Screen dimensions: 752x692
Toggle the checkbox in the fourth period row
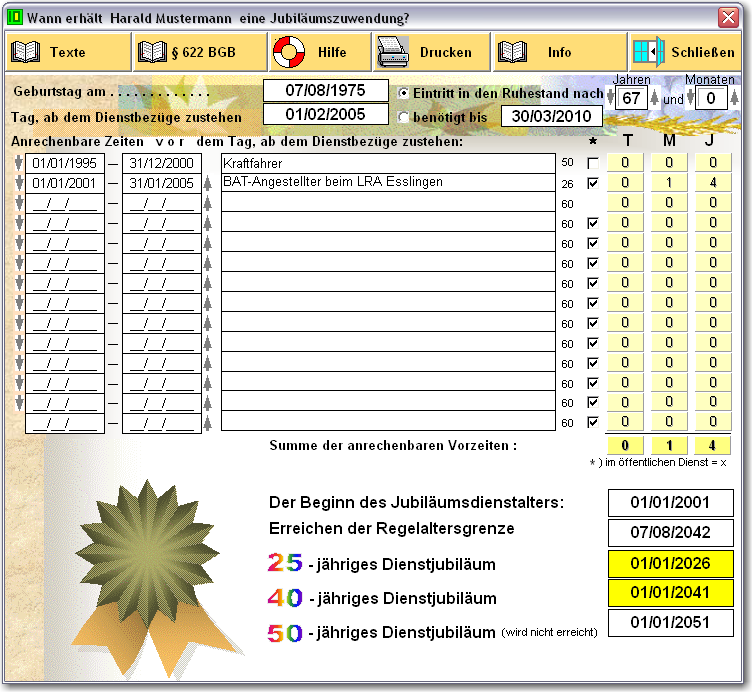pos(593,223)
